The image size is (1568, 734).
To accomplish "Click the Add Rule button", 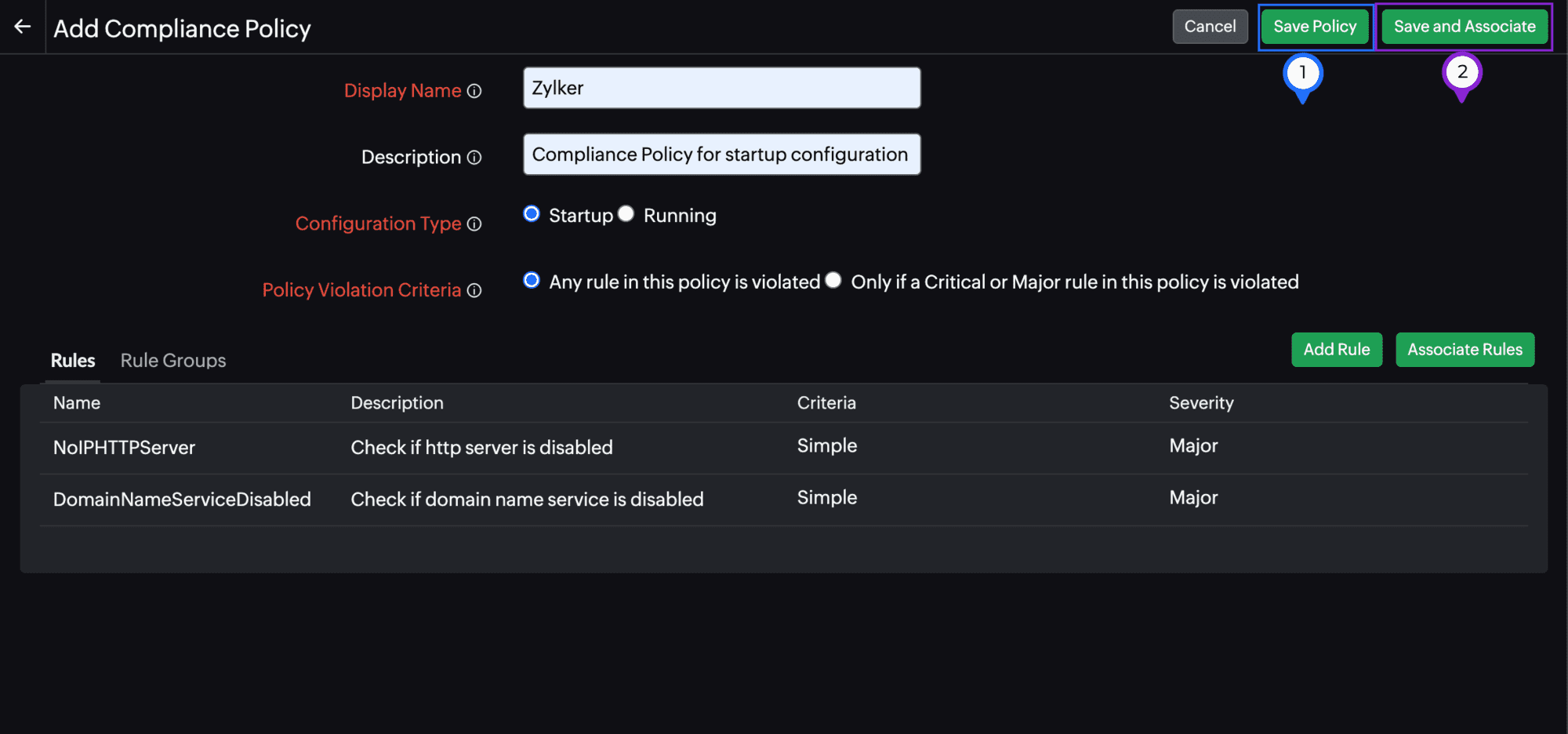I will 1336,350.
